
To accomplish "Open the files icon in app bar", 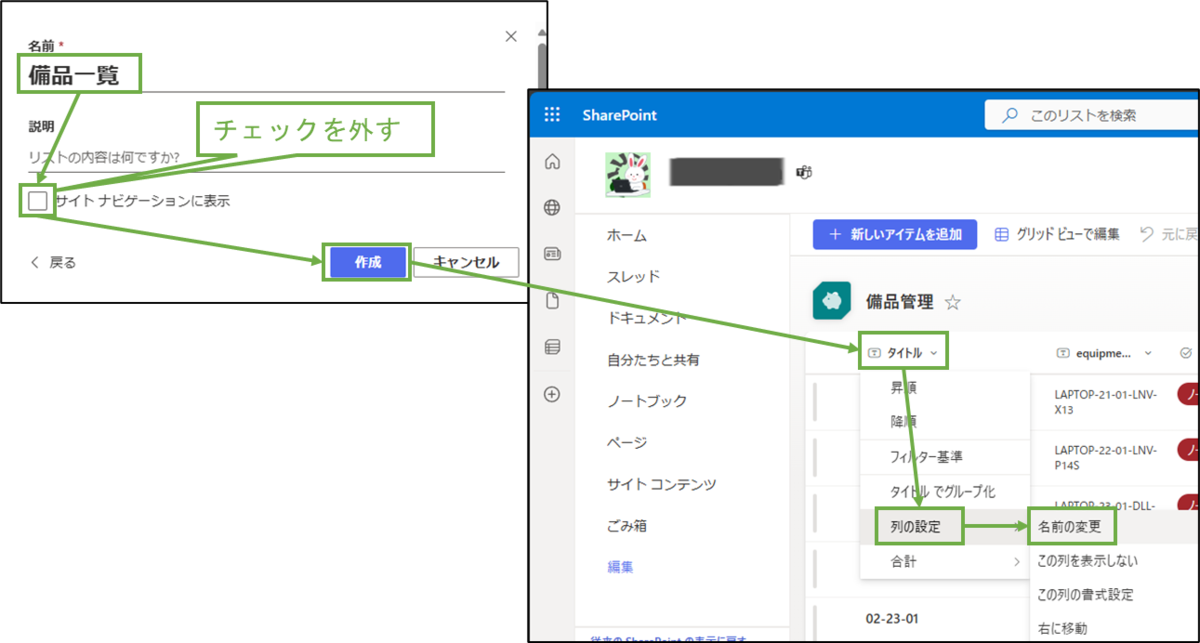I will (552, 301).
